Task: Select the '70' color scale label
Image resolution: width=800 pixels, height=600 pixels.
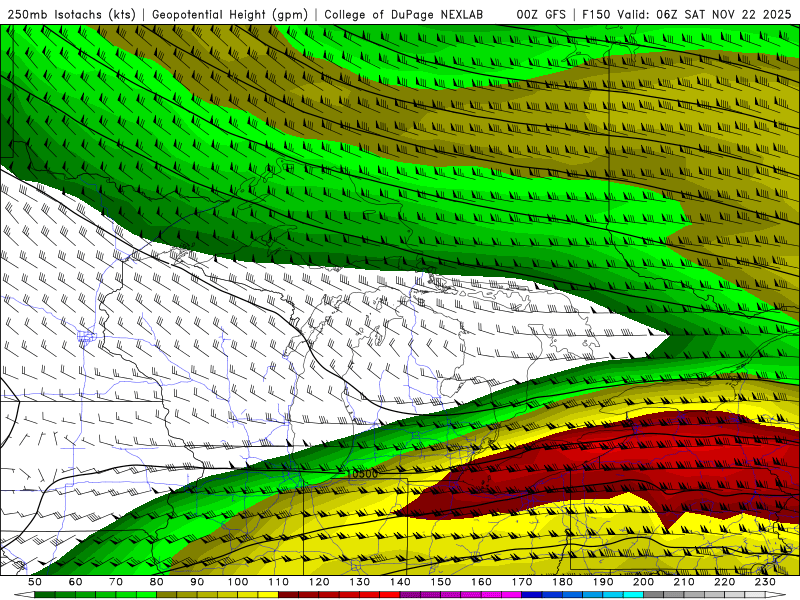Action: click(116, 582)
